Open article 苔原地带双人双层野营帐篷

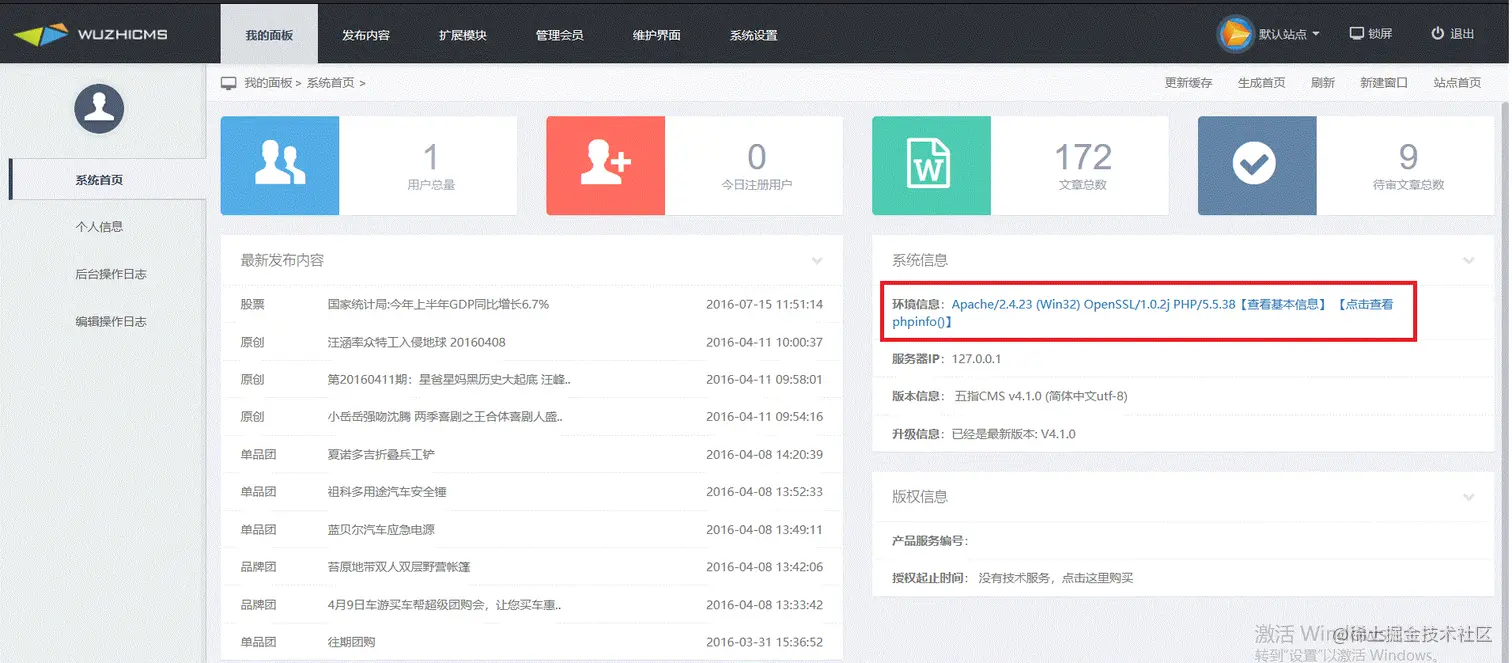tap(399, 567)
